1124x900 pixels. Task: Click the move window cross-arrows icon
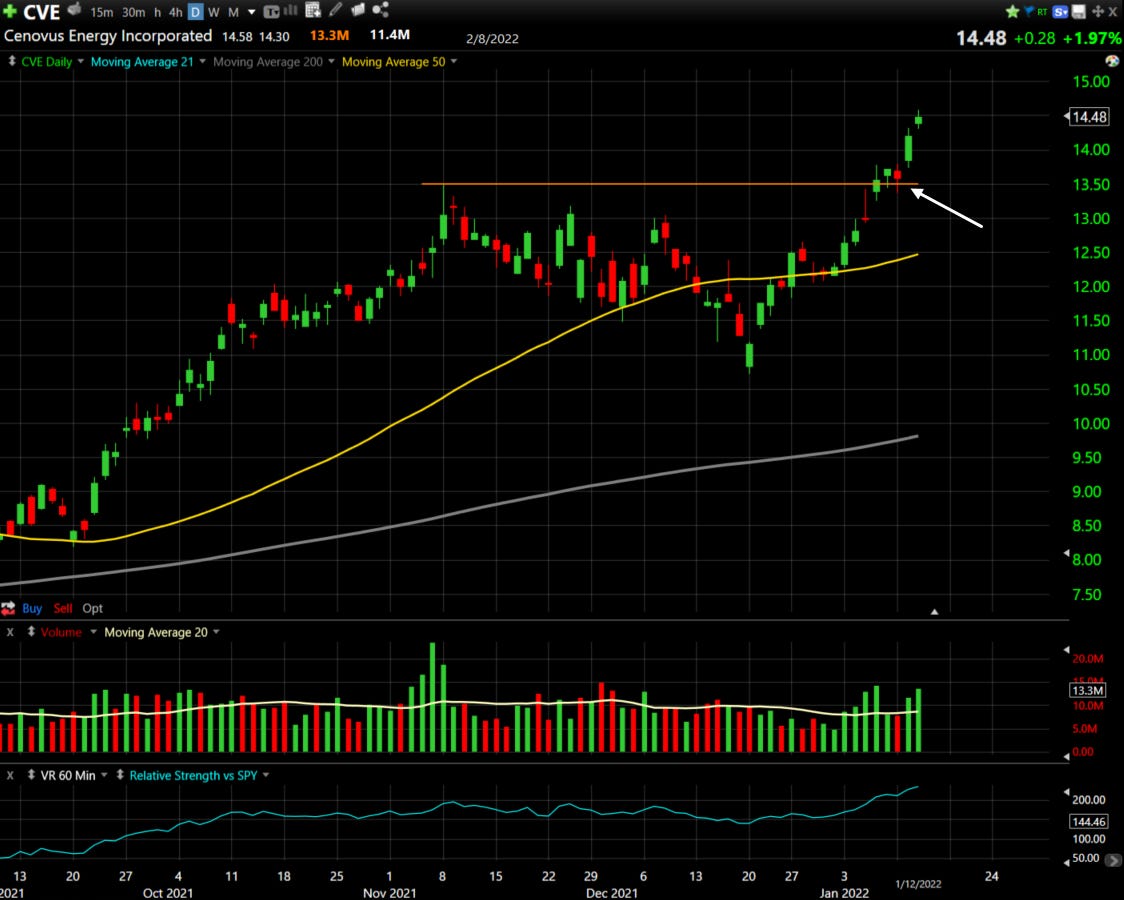pos(1097,11)
